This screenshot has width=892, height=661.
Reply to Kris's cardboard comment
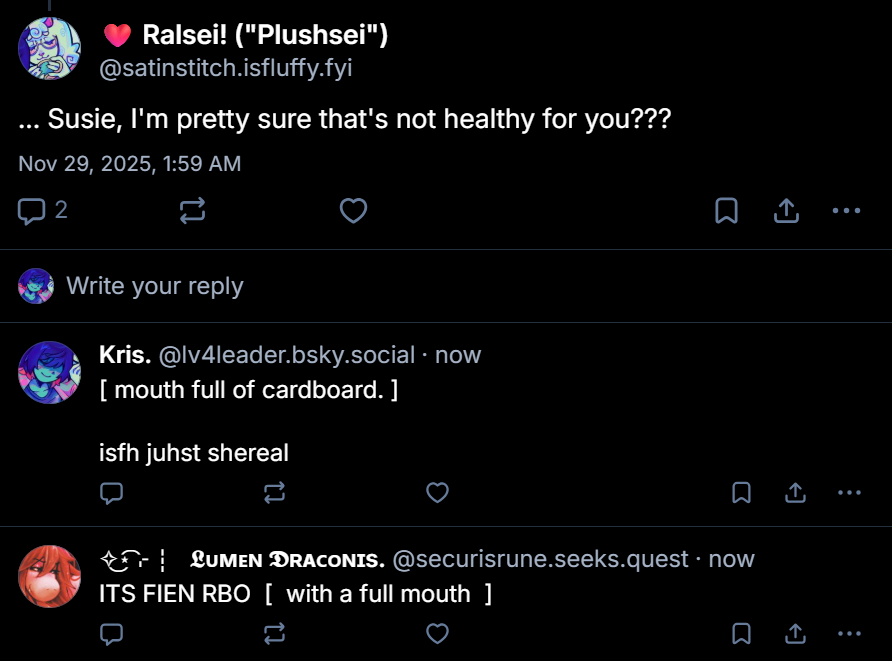(112, 492)
